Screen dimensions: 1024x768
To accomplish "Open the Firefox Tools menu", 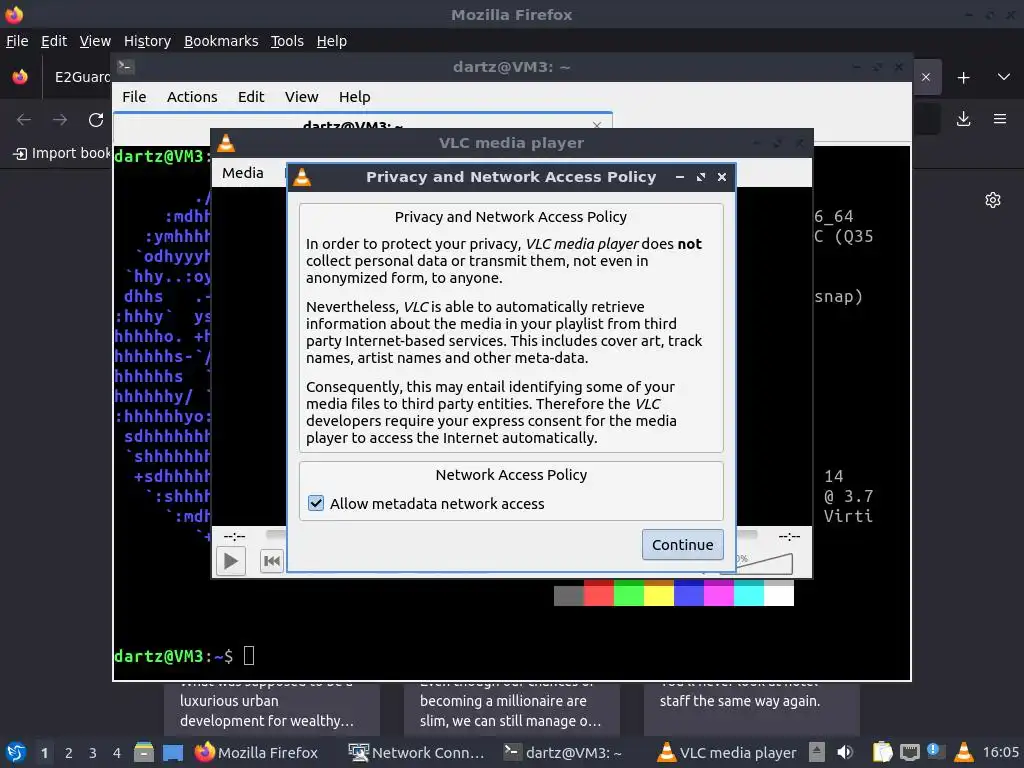I will click(x=287, y=41).
